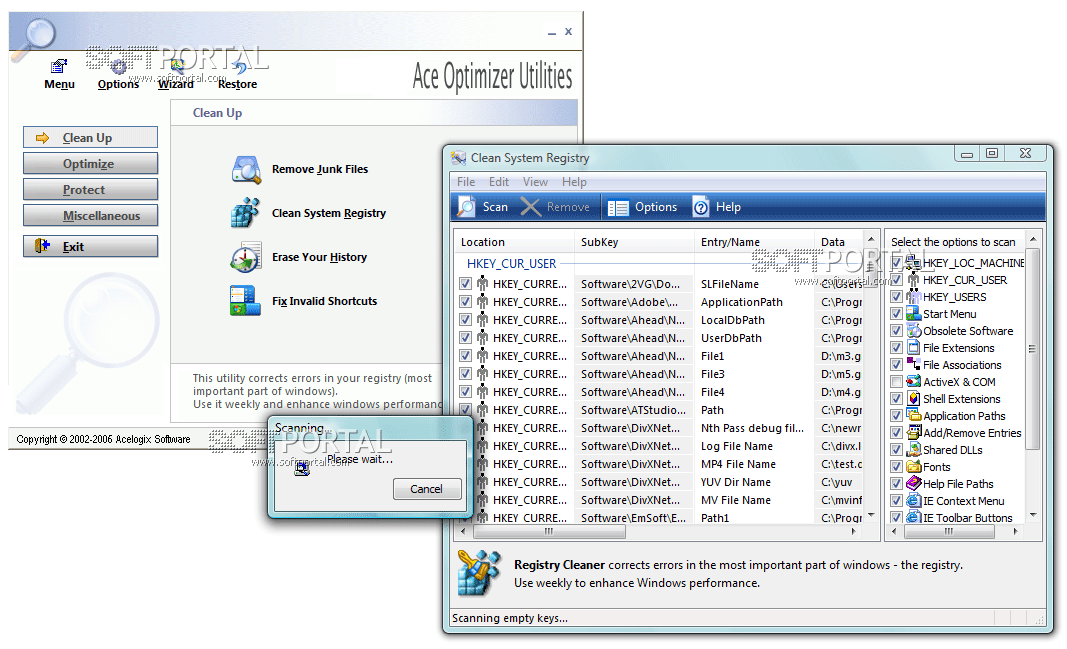Click the Clean Up sidebar button
Viewport: 1067px width, 649px height.
[x=91, y=137]
